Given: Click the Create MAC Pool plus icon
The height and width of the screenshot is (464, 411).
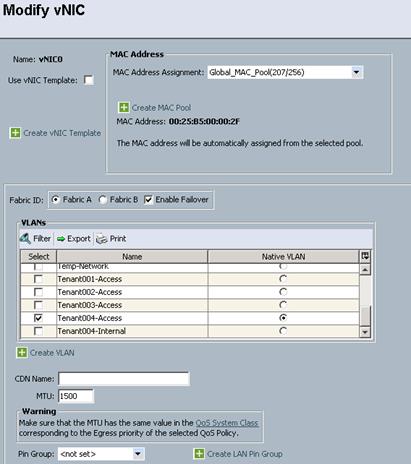Looking at the screenshot, I should [x=124, y=107].
